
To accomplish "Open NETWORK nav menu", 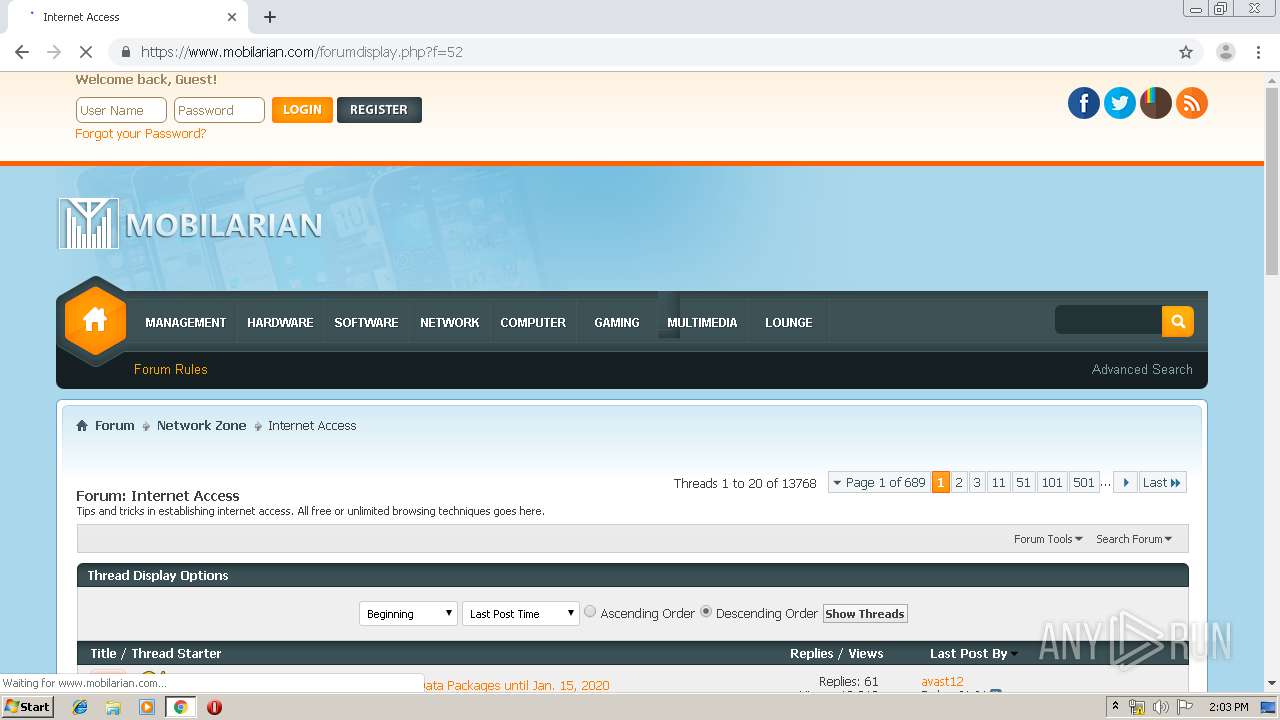I will [449, 322].
